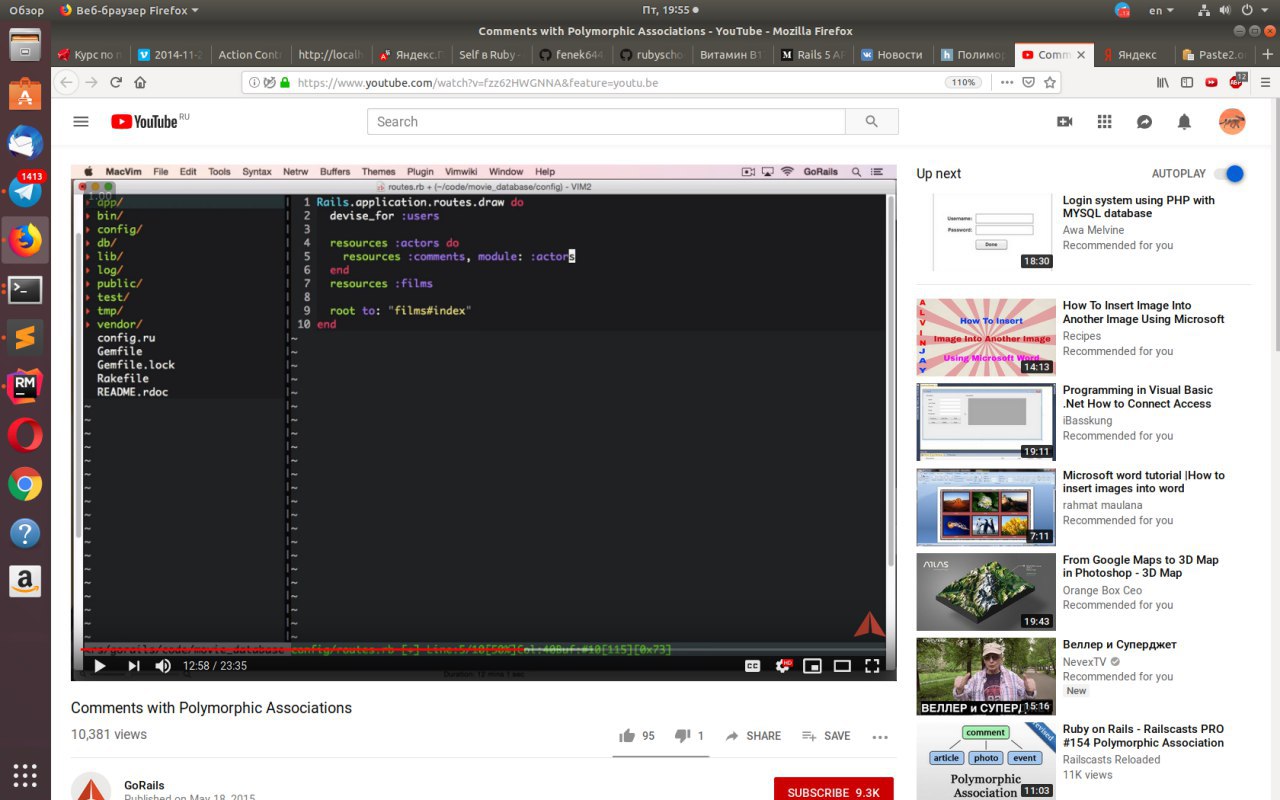The width and height of the screenshot is (1280, 800).
Task: Open Microsoft word tutorial video thumbnail
Action: coord(986,507)
